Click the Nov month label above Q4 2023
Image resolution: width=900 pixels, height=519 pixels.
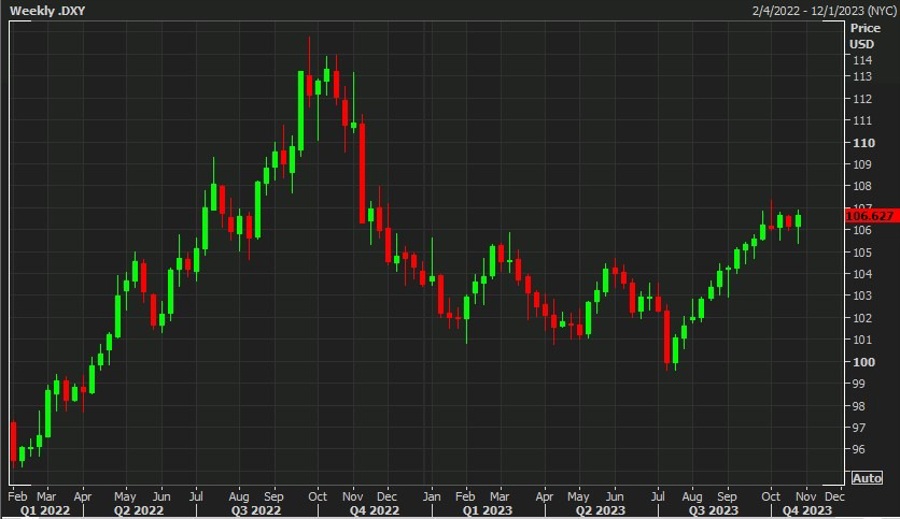pos(806,497)
